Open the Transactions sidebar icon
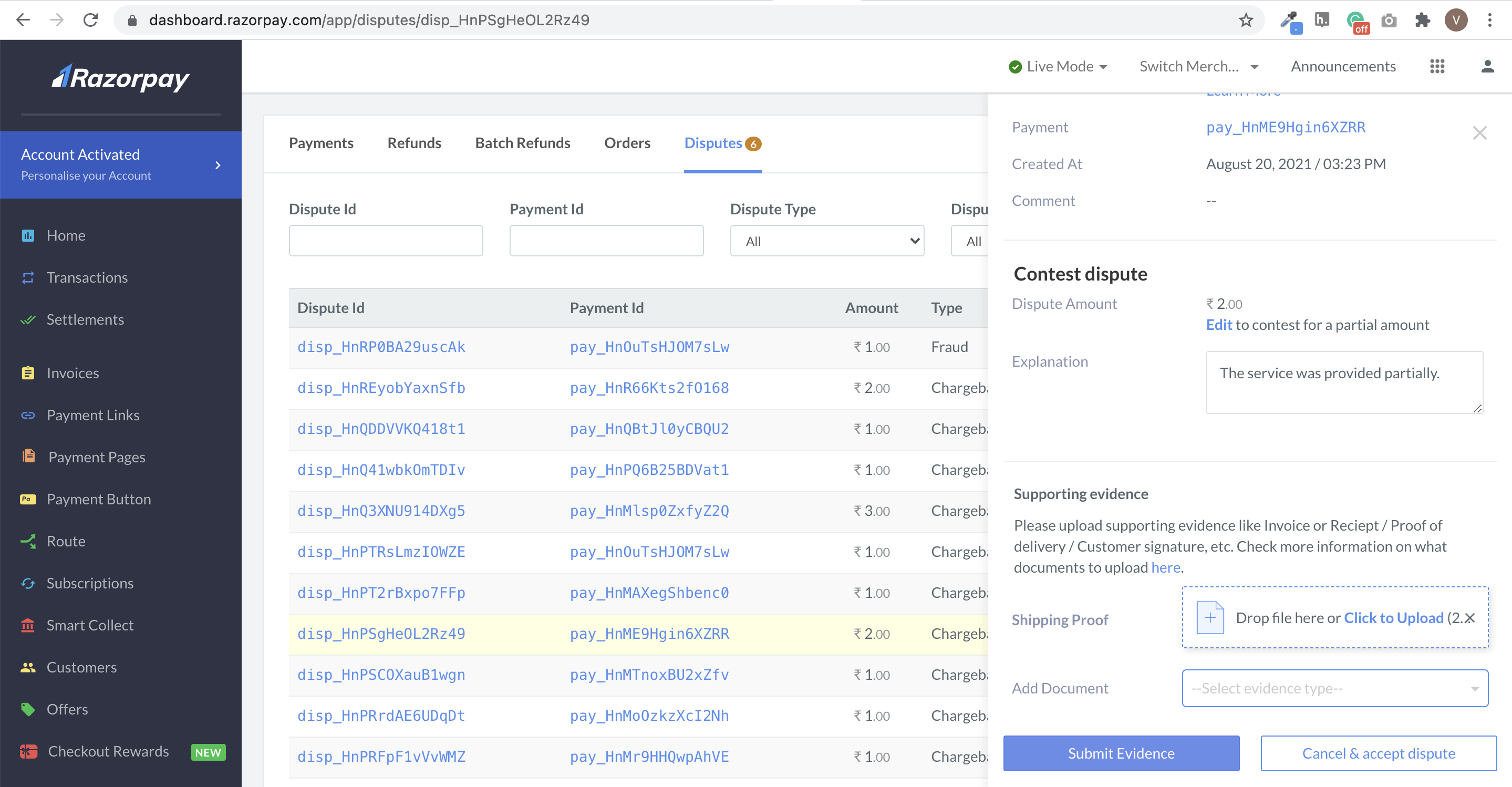This screenshot has width=1512, height=787. 28,277
